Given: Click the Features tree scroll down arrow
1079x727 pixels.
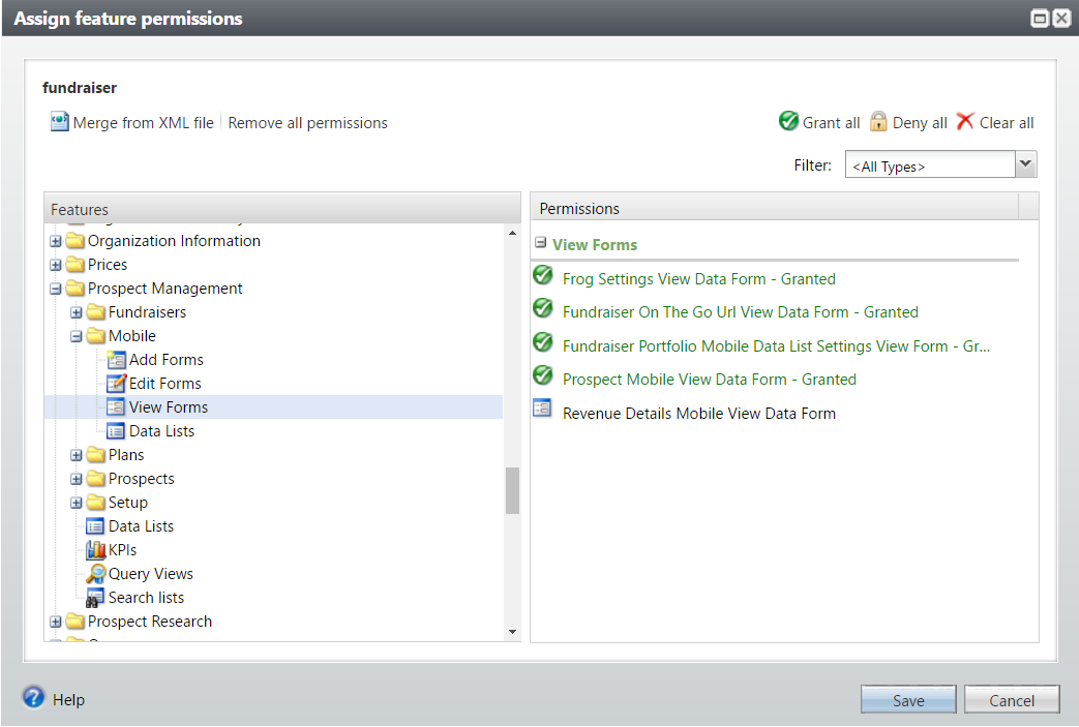Looking at the screenshot, I should tap(512, 632).
